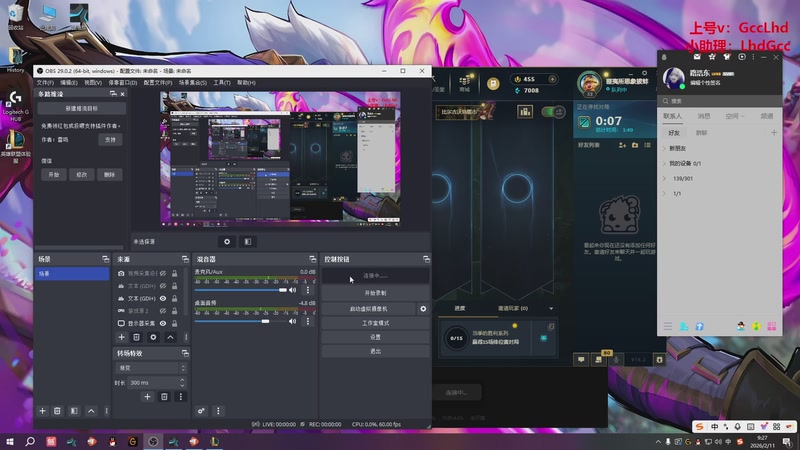This screenshot has height=450, width=800.
Task: Open source properties gear in 来源 panel toolbar
Action: [x=153, y=337]
